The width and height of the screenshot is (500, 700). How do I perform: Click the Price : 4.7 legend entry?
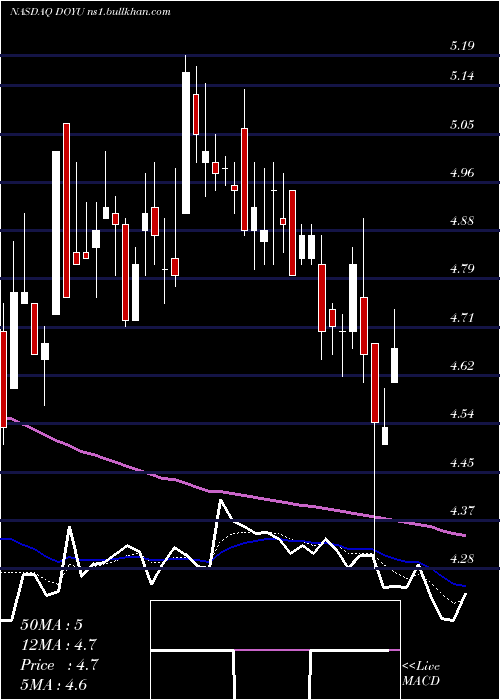[58, 665]
